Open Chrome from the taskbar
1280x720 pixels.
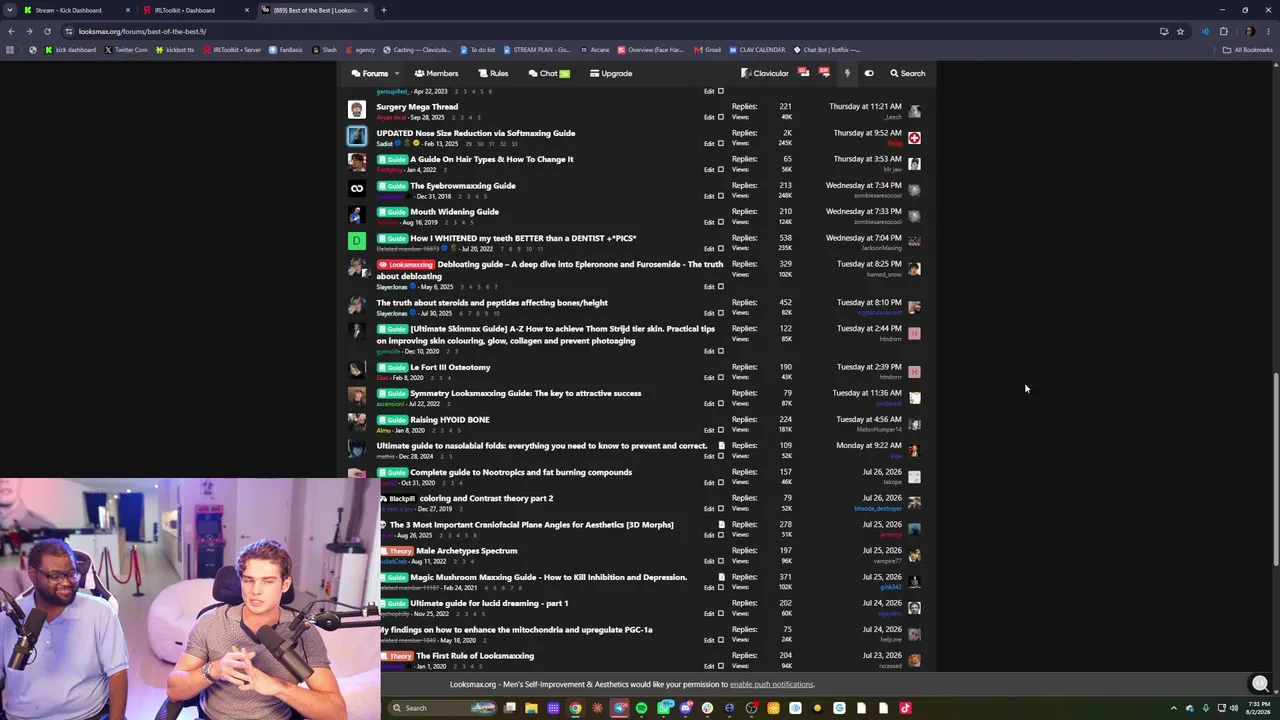575,708
